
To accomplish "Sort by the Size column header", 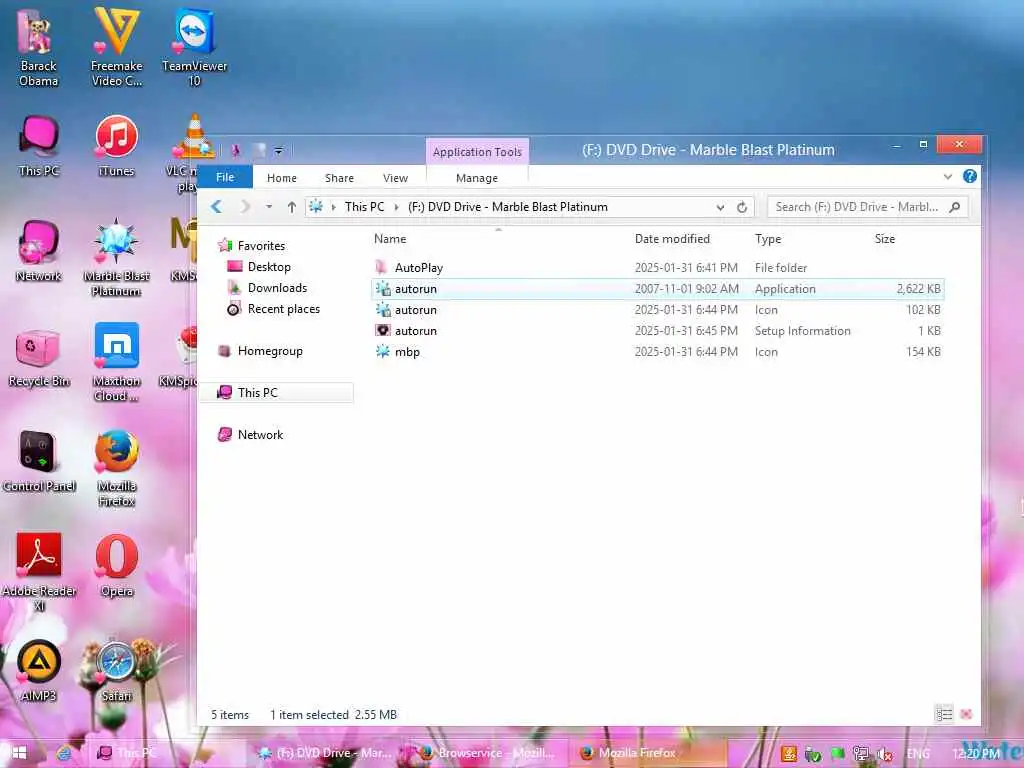I will (x=885, y=239).
